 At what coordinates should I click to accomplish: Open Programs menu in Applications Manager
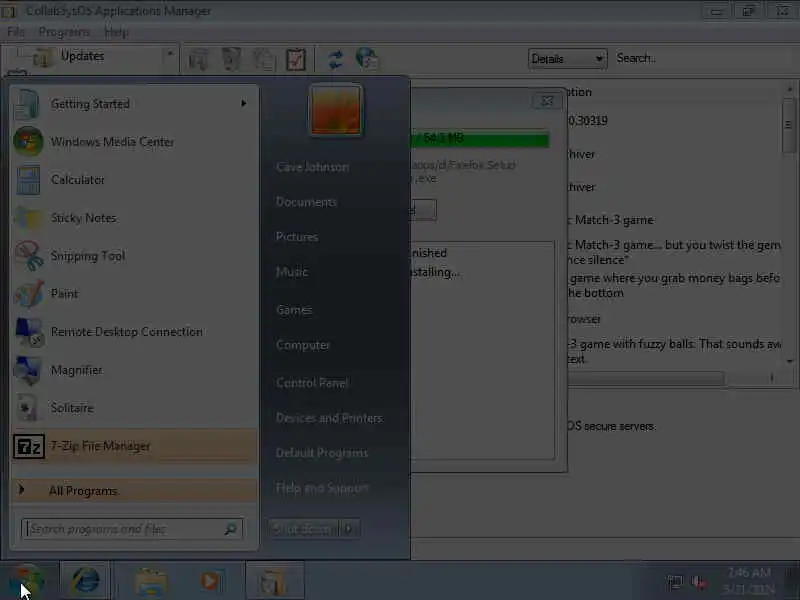(x=64, y=32)
